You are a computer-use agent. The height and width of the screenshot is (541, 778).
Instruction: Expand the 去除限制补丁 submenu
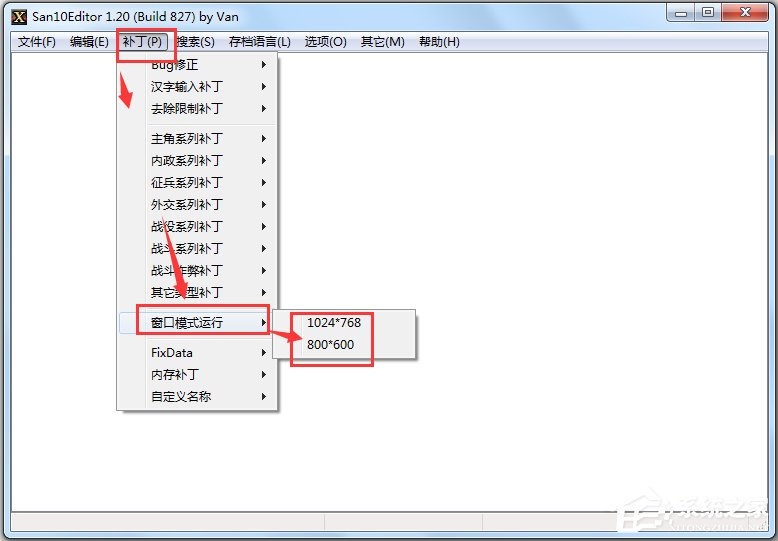pyautogui.click(x=197, y=108)
